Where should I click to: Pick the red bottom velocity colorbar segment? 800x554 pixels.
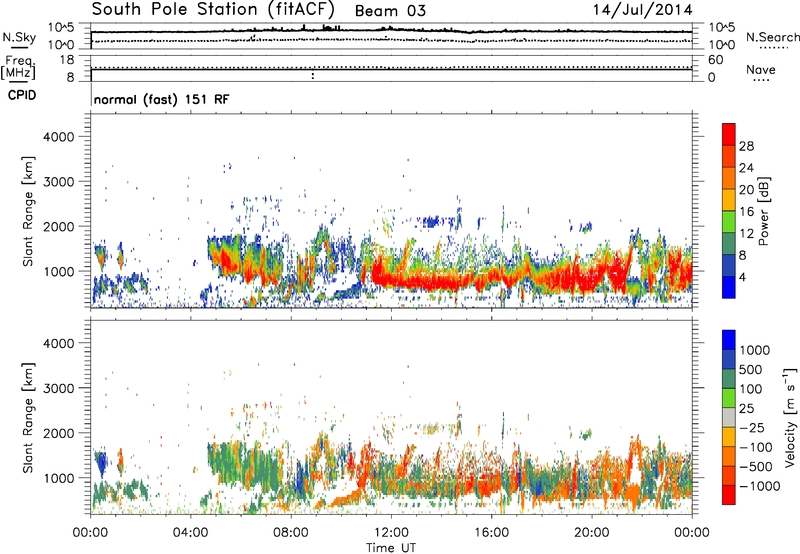(x=729, y=495)
